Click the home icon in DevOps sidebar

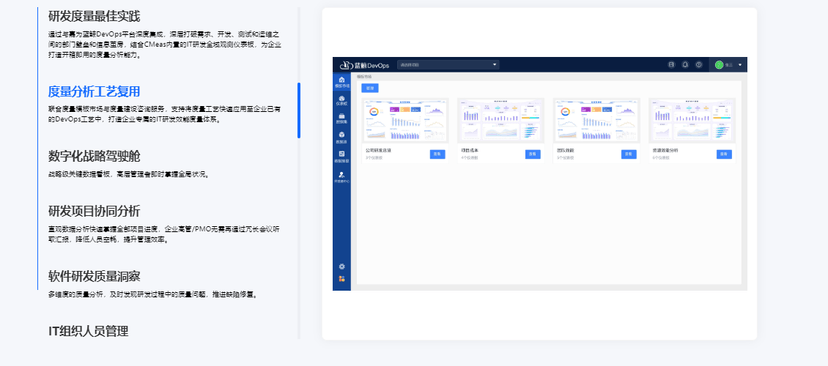341,80
